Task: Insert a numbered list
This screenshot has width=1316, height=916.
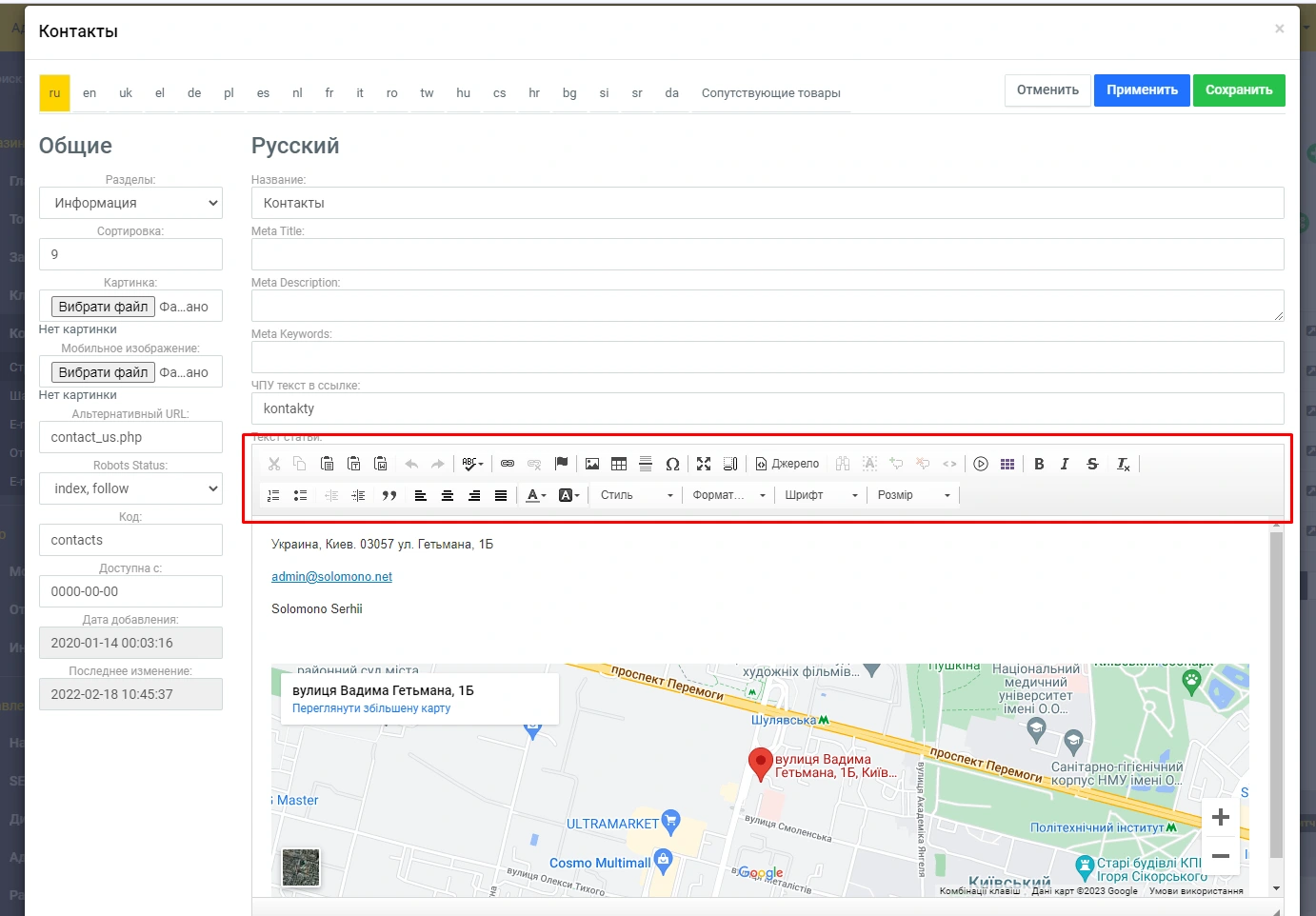Action: click(273, 495)
